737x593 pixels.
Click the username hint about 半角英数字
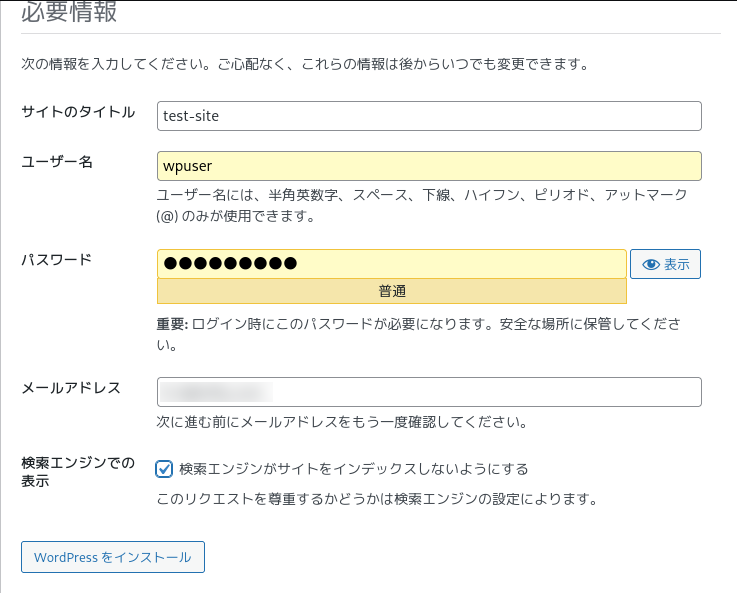[x=422, y=205]
